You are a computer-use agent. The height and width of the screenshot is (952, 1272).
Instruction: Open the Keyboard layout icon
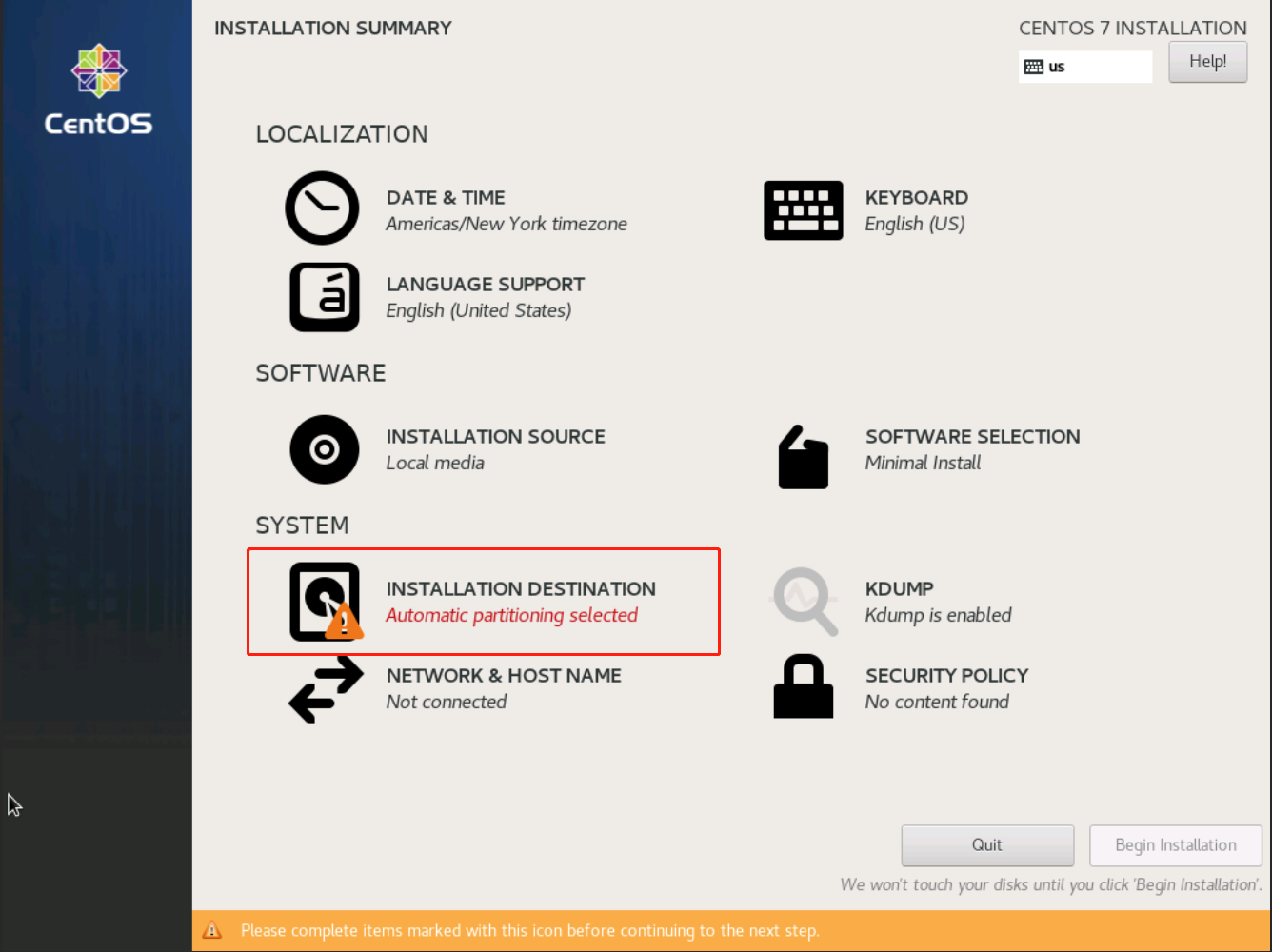[x=803, y=210]
